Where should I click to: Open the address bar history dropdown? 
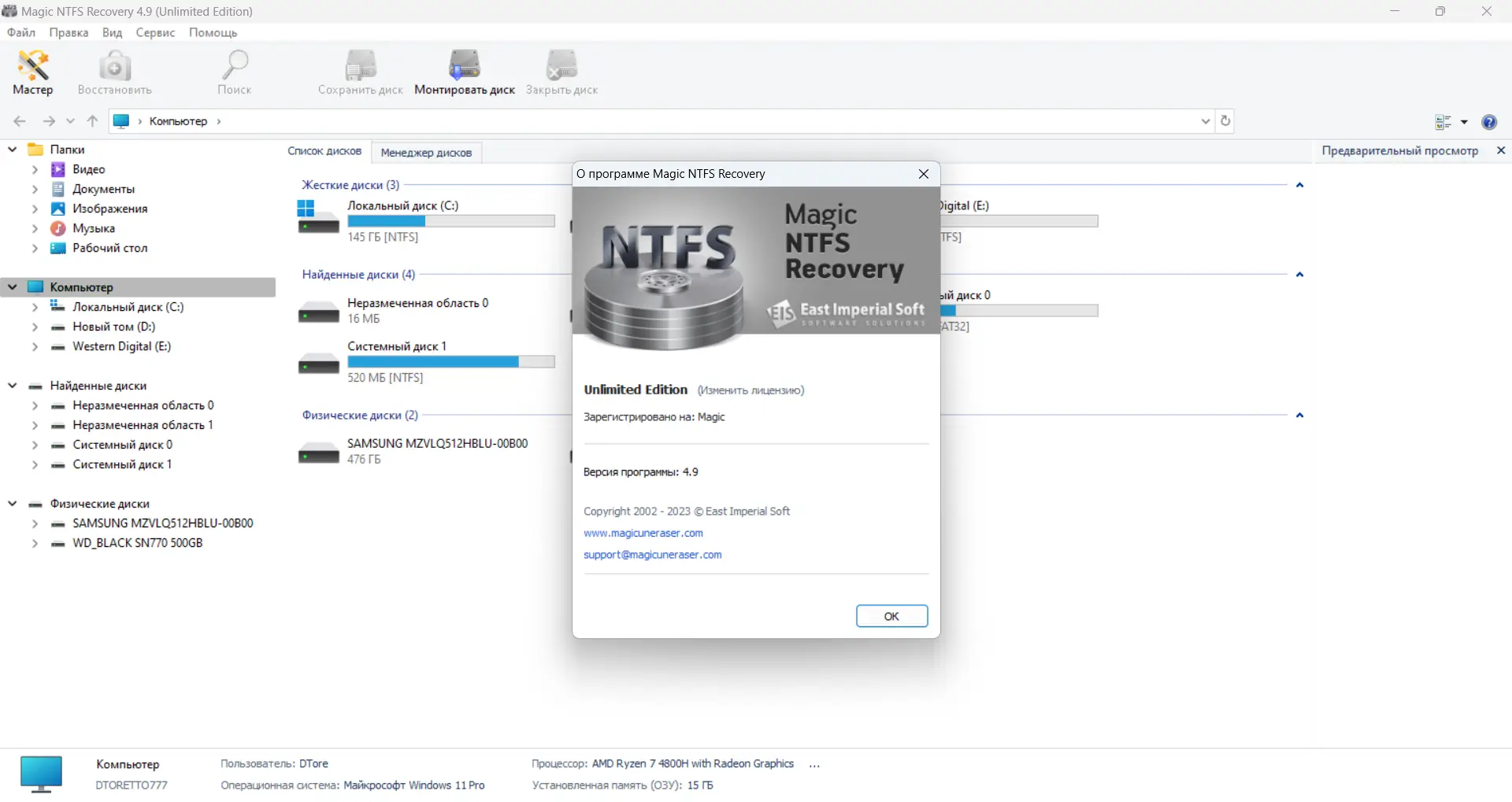pyautogui.click(x=1206, y=121)
